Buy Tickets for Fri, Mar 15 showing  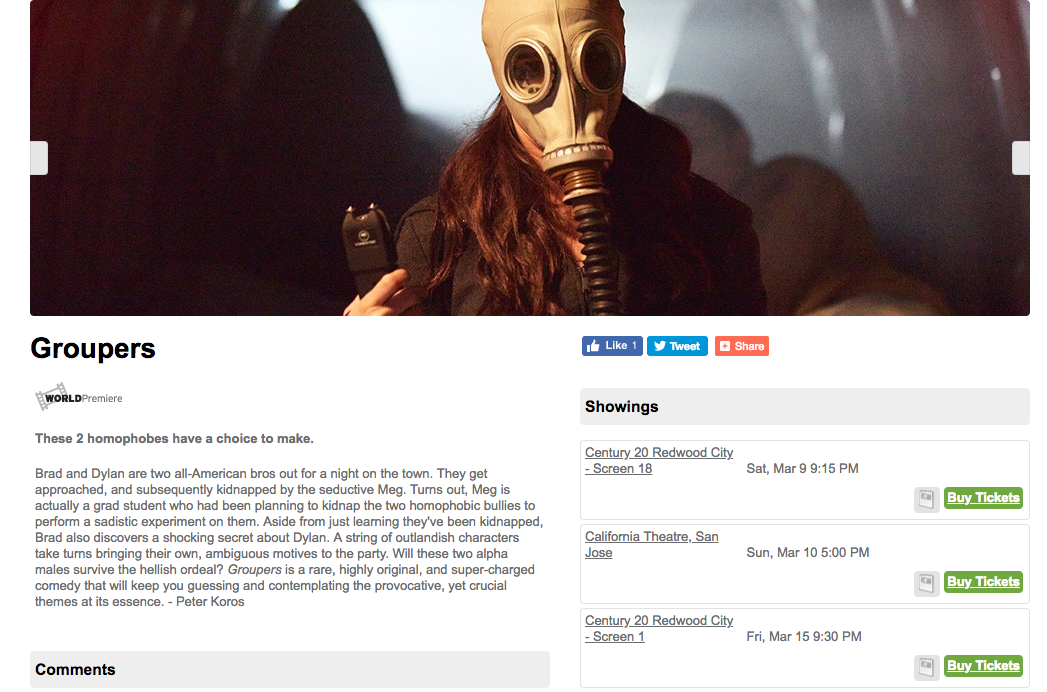(983, 666)
